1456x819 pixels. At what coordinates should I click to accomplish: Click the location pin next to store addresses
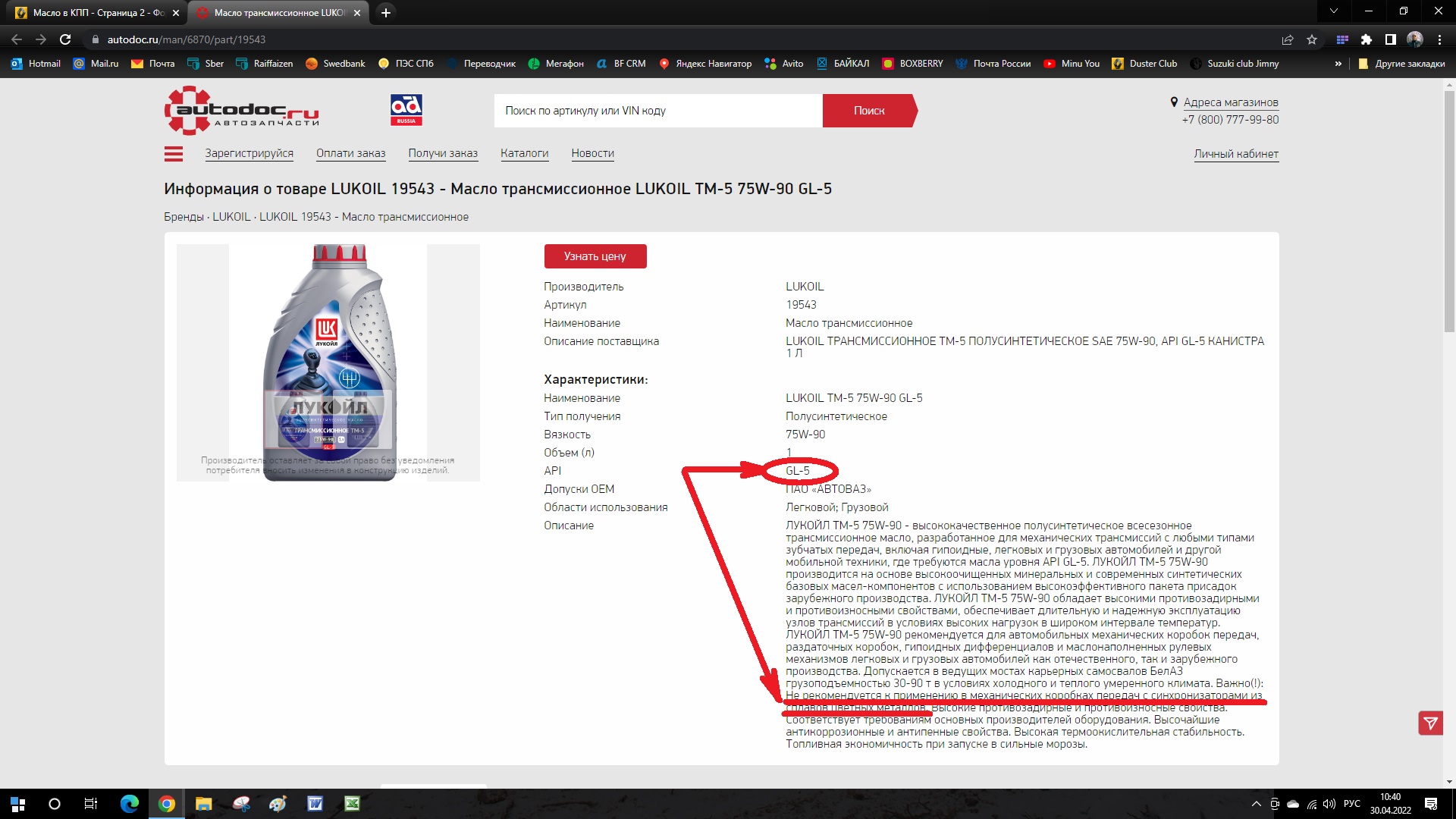(1174, 102)
